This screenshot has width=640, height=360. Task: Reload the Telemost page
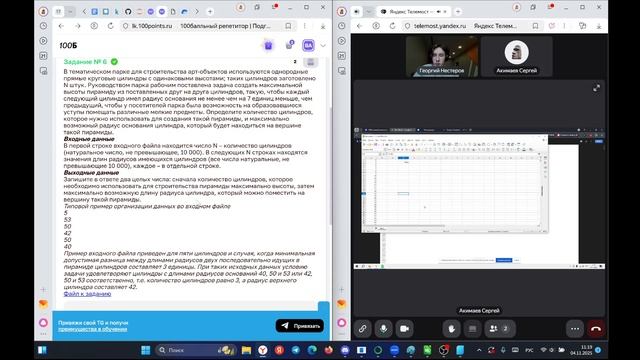392,26
